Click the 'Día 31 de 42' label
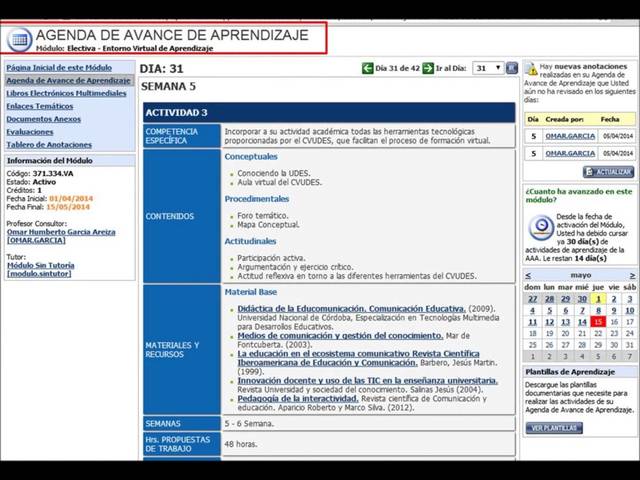Image resolution: width=640 pixels, height=480 pixels. click(398, 68)
